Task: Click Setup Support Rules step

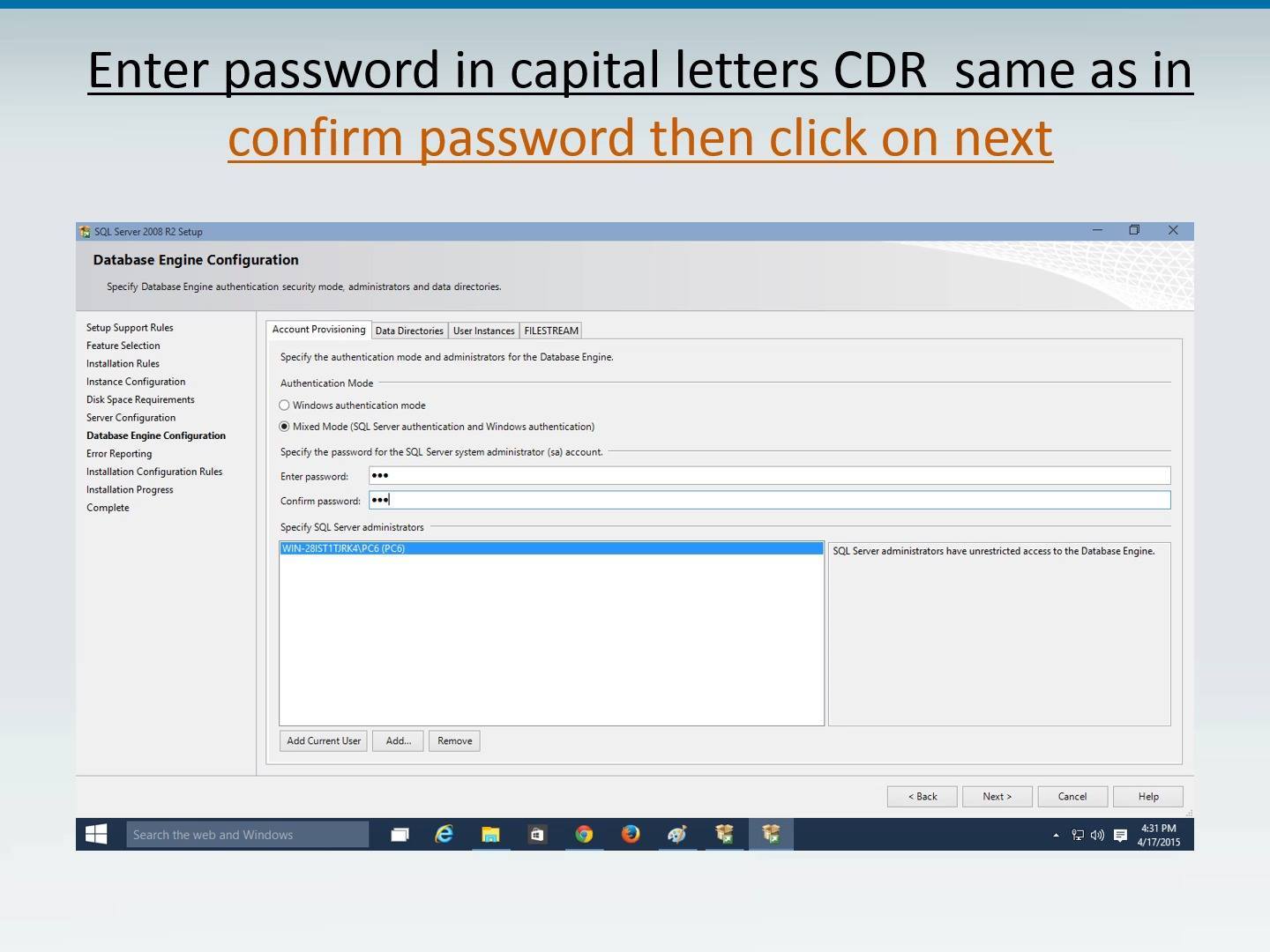Action: [130, 328]
